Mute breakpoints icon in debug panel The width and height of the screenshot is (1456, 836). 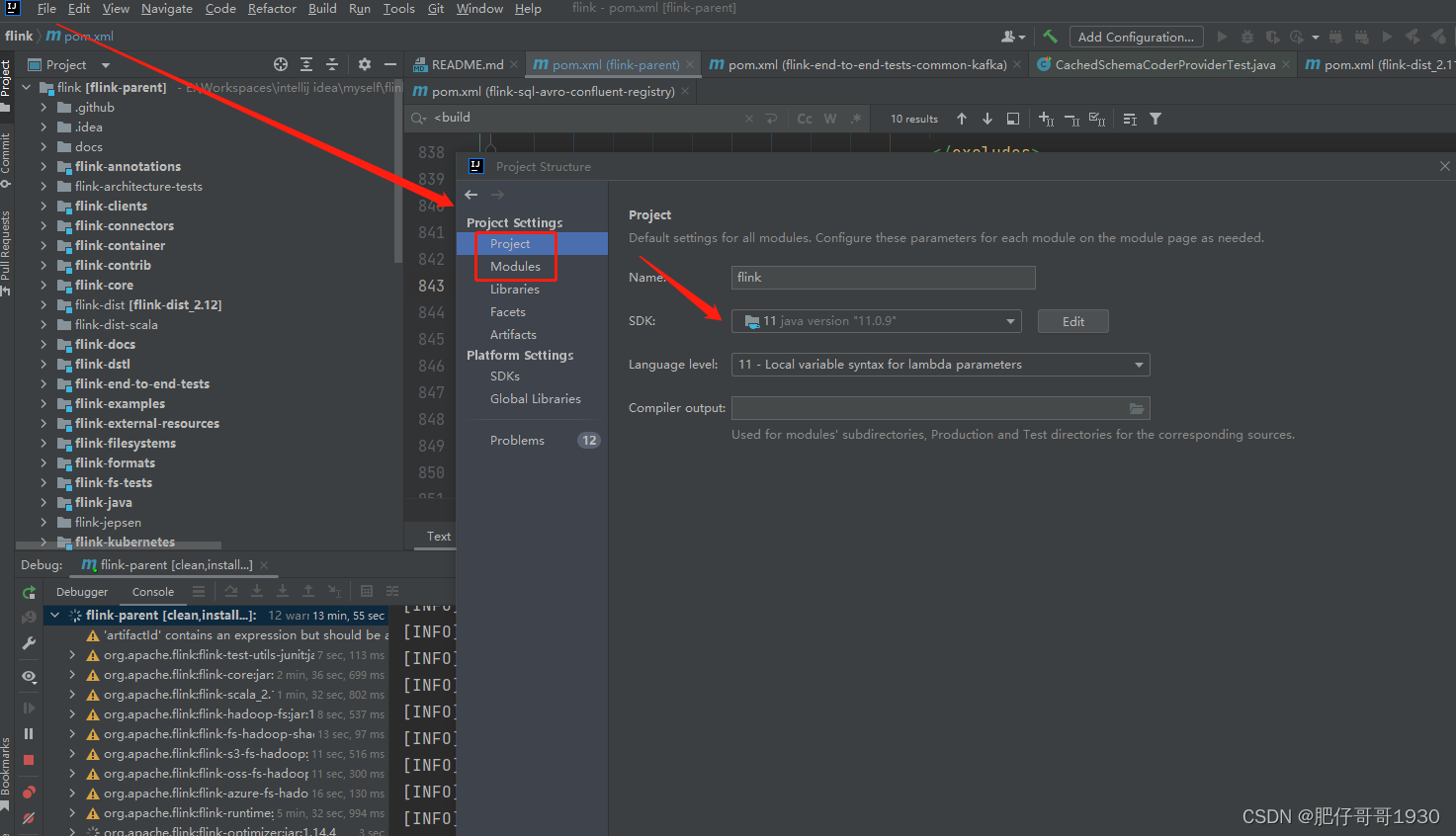pos(29,818)
